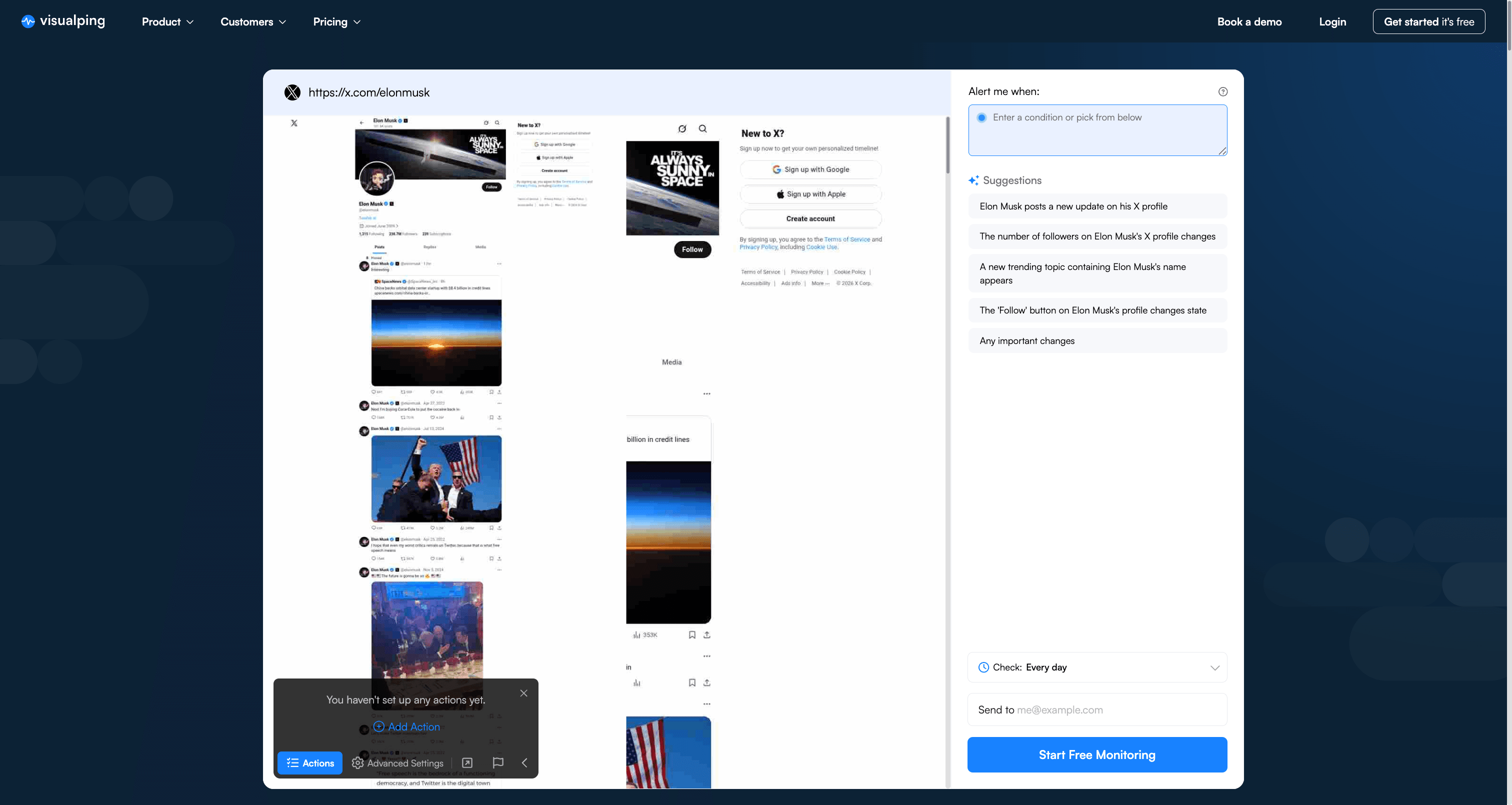Open Advanced Settings via the gear icon
This screenshot has width=1512, height=805.
[x=357, y=762]
